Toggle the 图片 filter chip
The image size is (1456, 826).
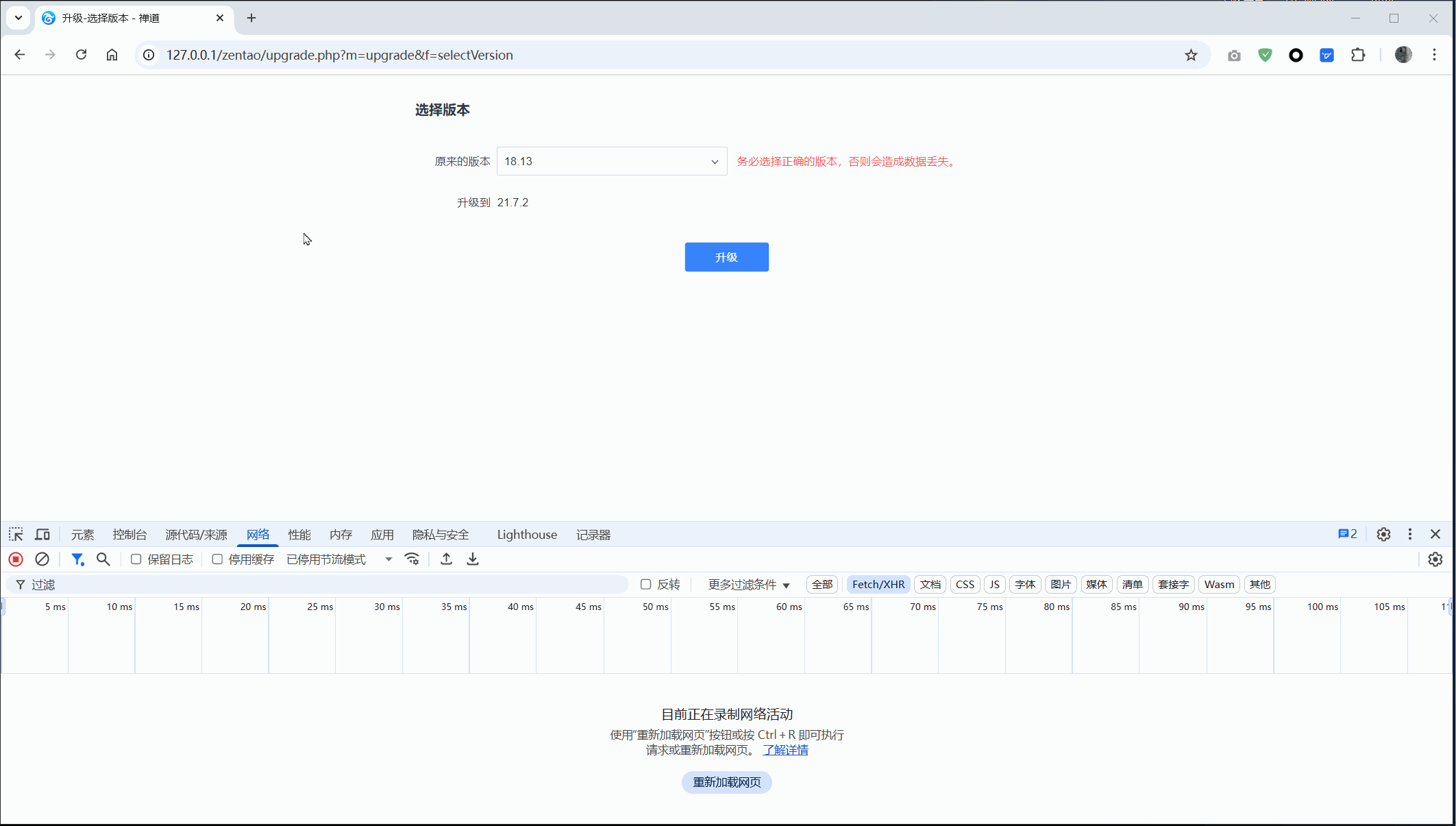coord(1061,585)
